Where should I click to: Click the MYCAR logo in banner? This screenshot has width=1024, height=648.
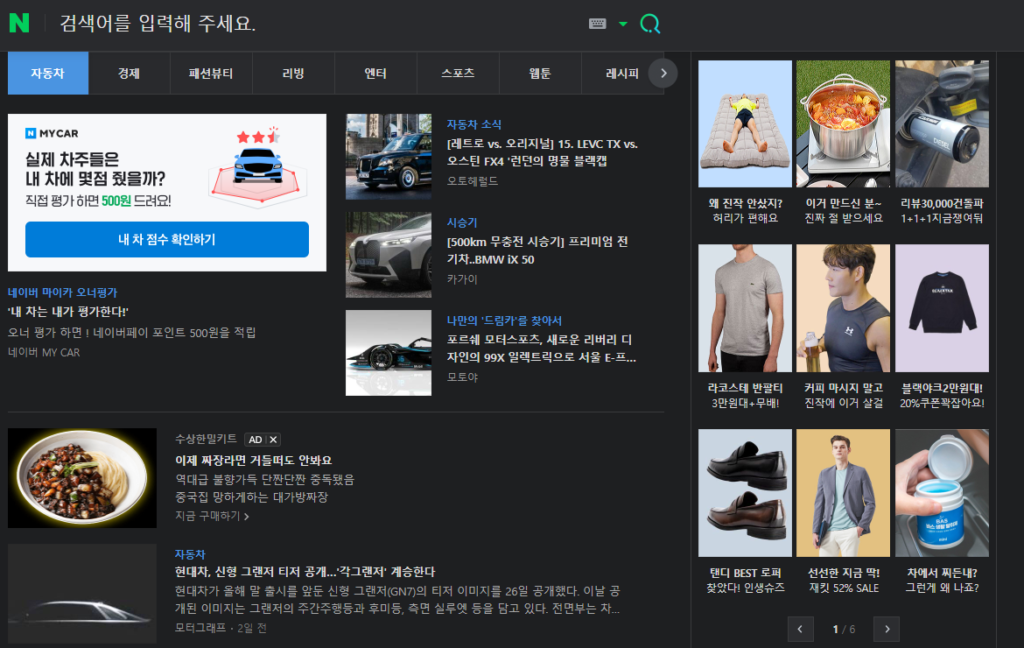[x=53, y=132]
